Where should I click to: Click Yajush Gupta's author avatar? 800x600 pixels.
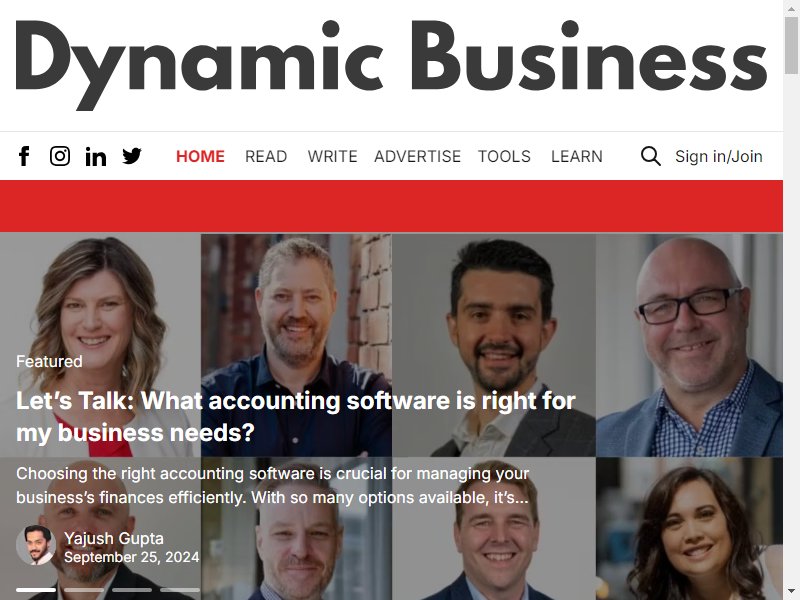click(x=36, y=545)
